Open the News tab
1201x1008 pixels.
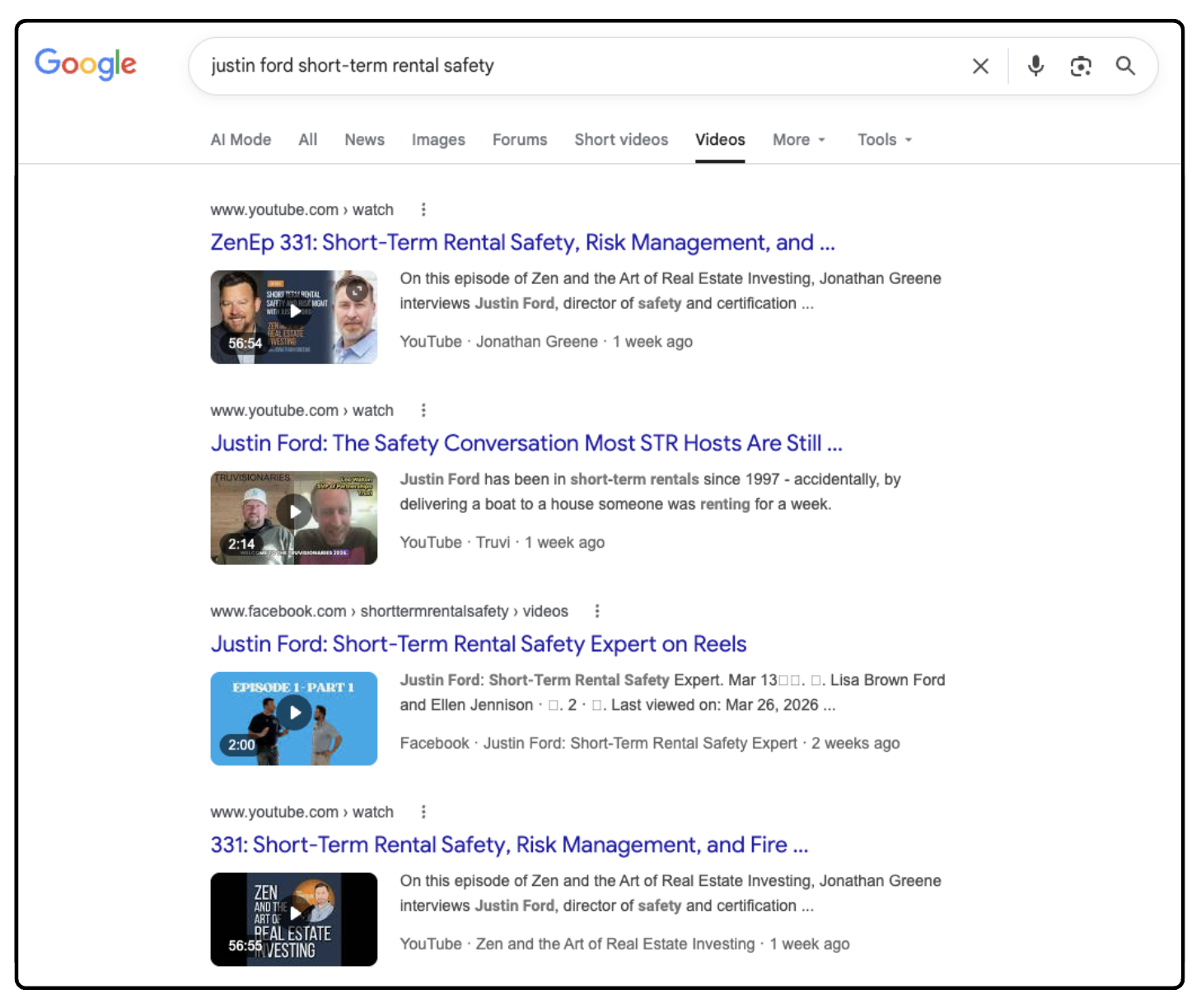pos(365,139)
